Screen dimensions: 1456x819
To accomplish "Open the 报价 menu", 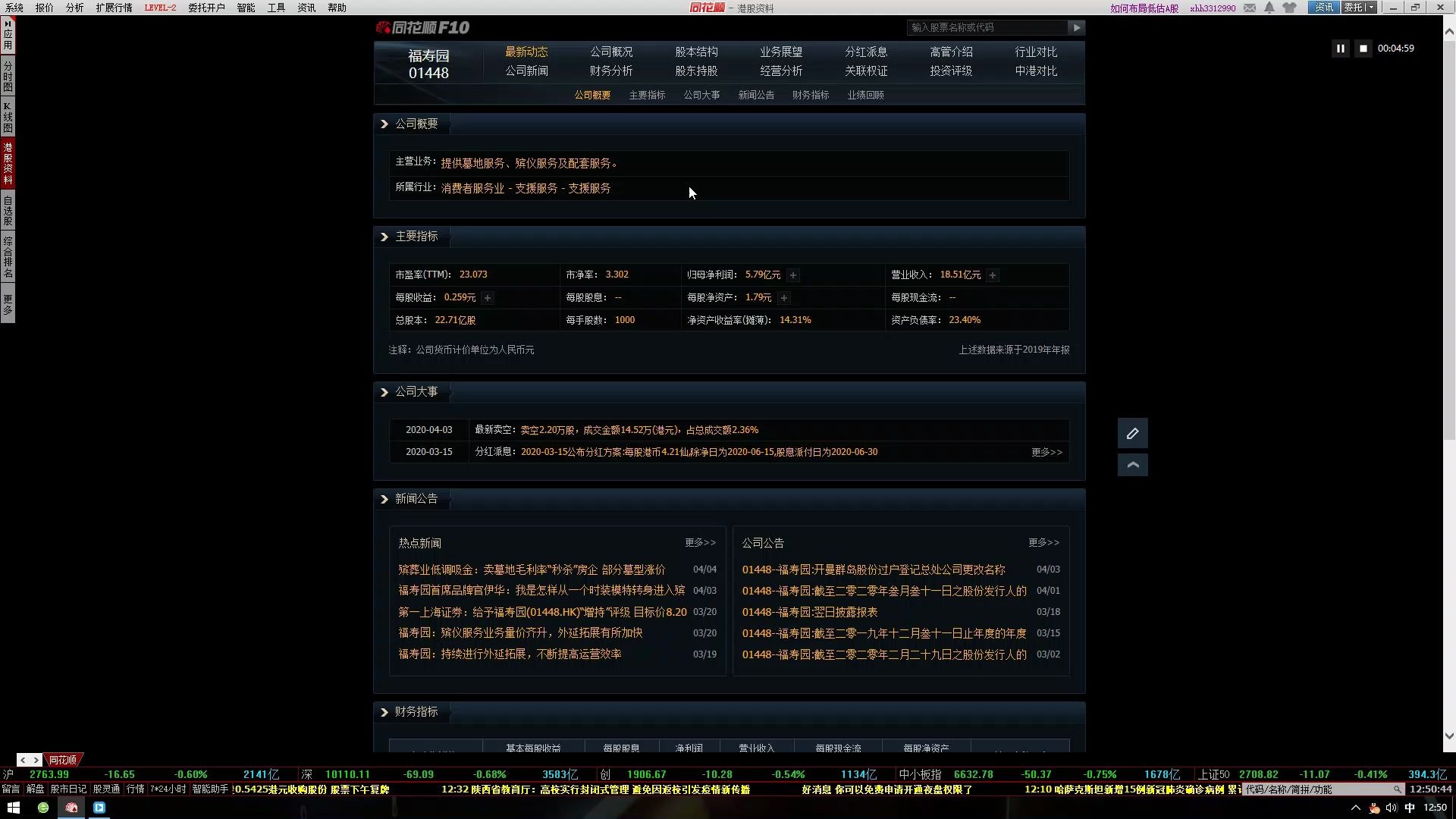I will tap(44, 8).
